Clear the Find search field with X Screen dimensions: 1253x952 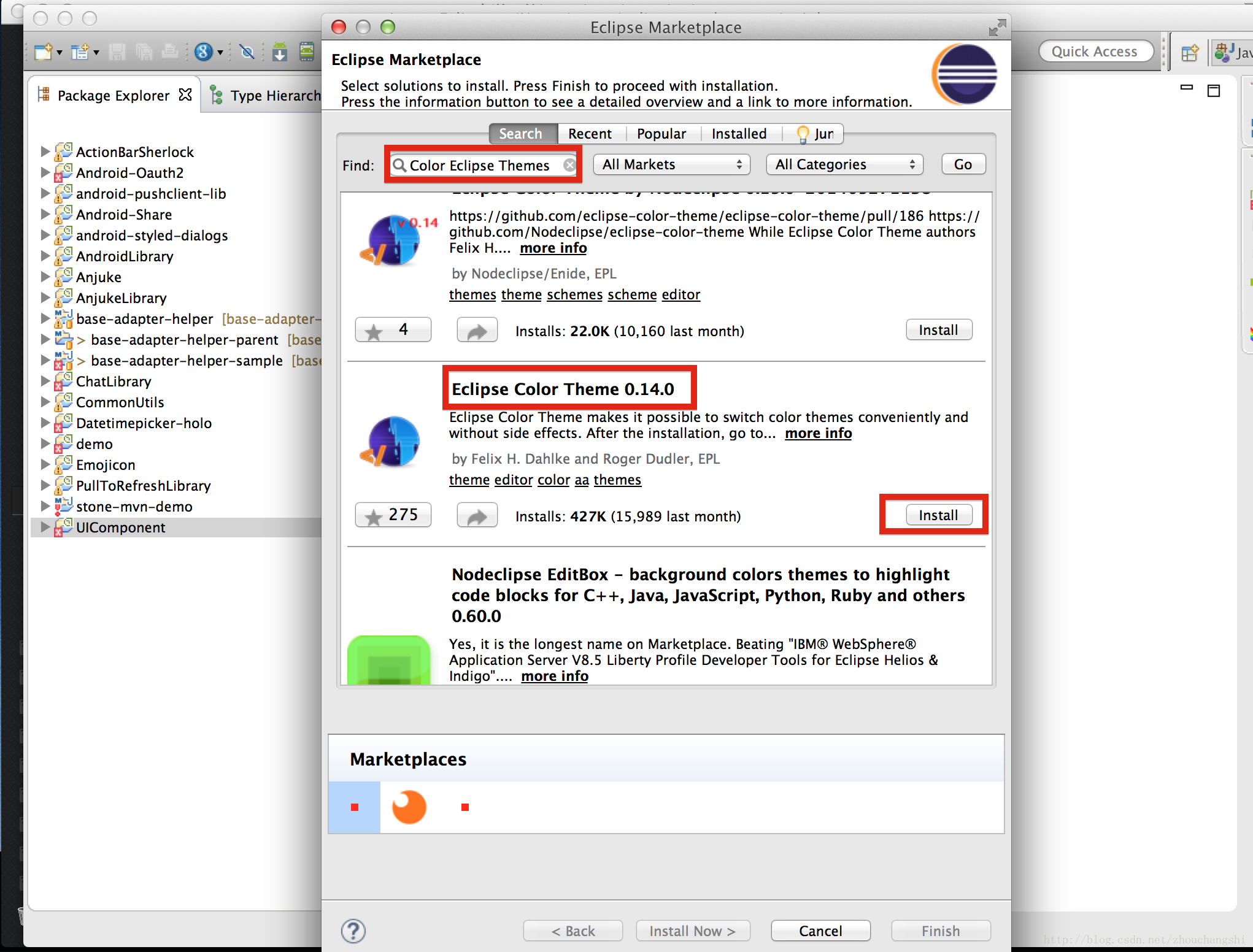click(569, 165)
